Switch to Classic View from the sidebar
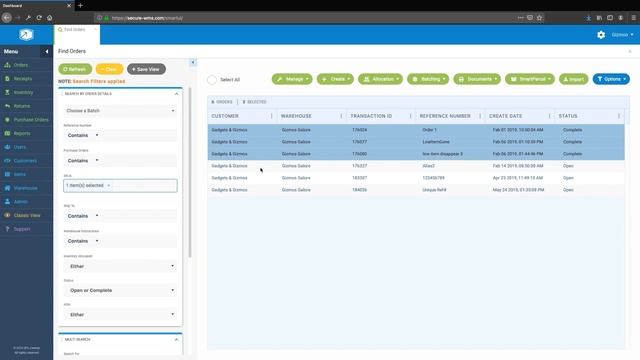The height and width of the screenshot is (360, 640). [x=27, y=215]
